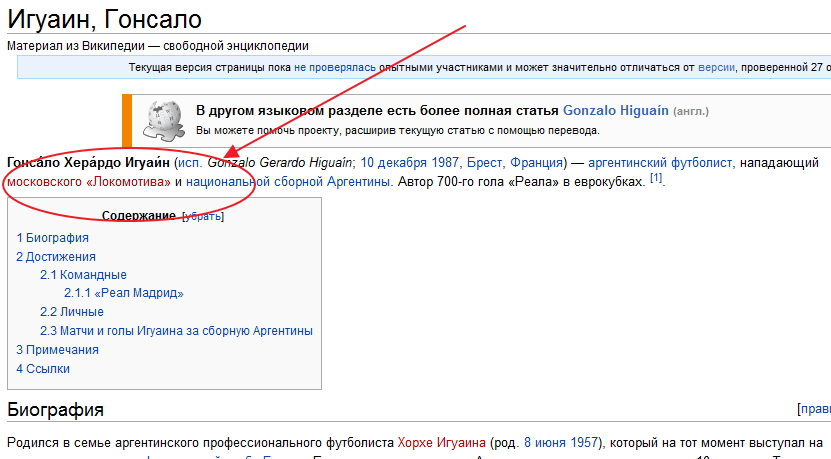The height and width of the screenshot is (459, 831).
Task: Click the 'исп.' language link
Action: click(190, 162)
